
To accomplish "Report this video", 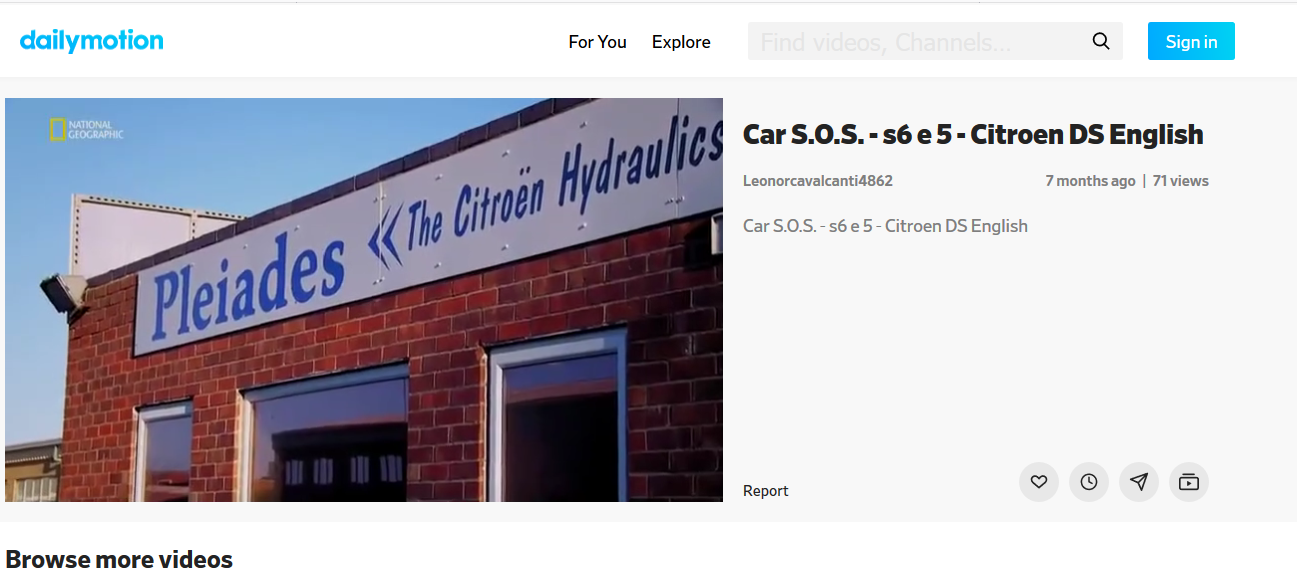I will click(x=766, y=491).
